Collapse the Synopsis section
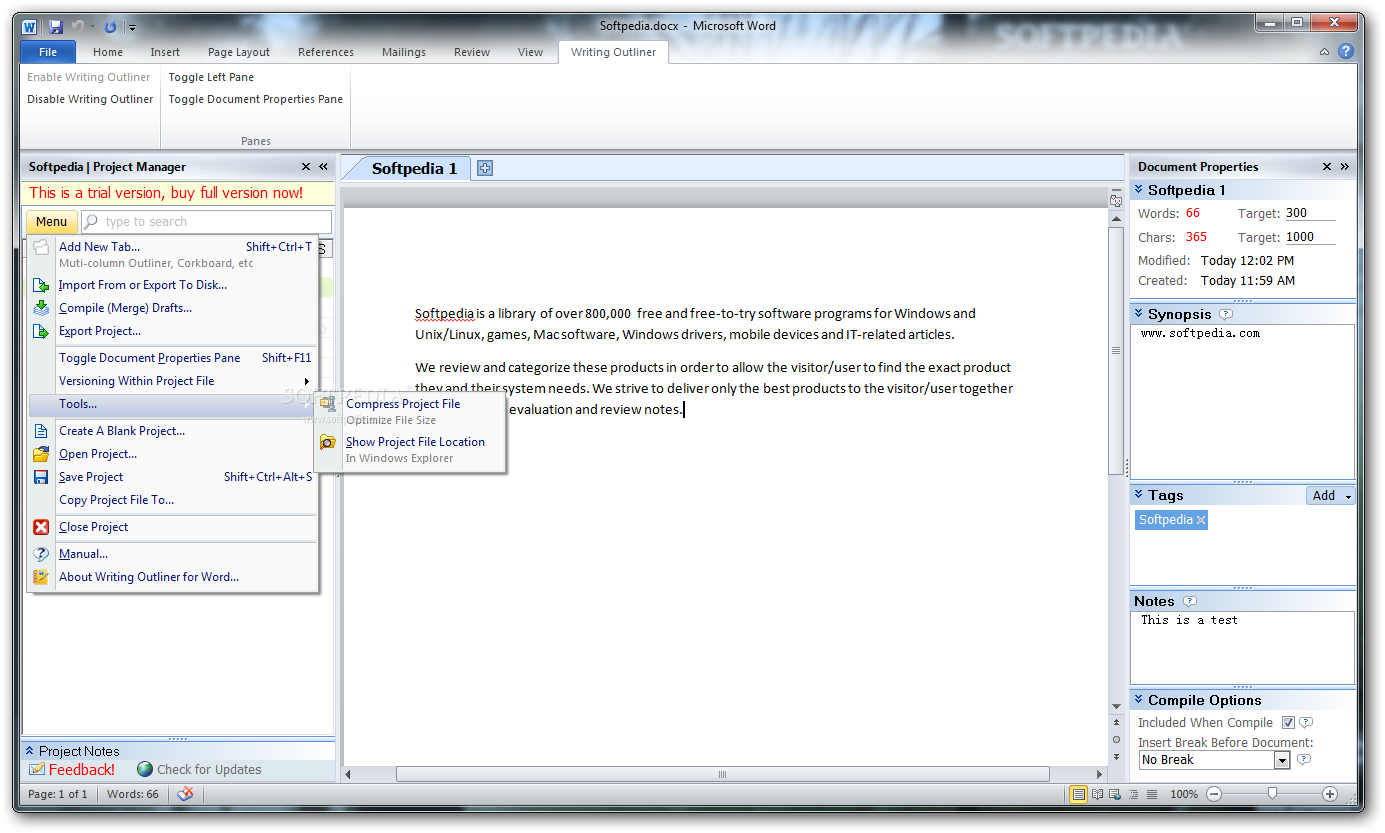1385x833 pixels. coord(1139,314)
